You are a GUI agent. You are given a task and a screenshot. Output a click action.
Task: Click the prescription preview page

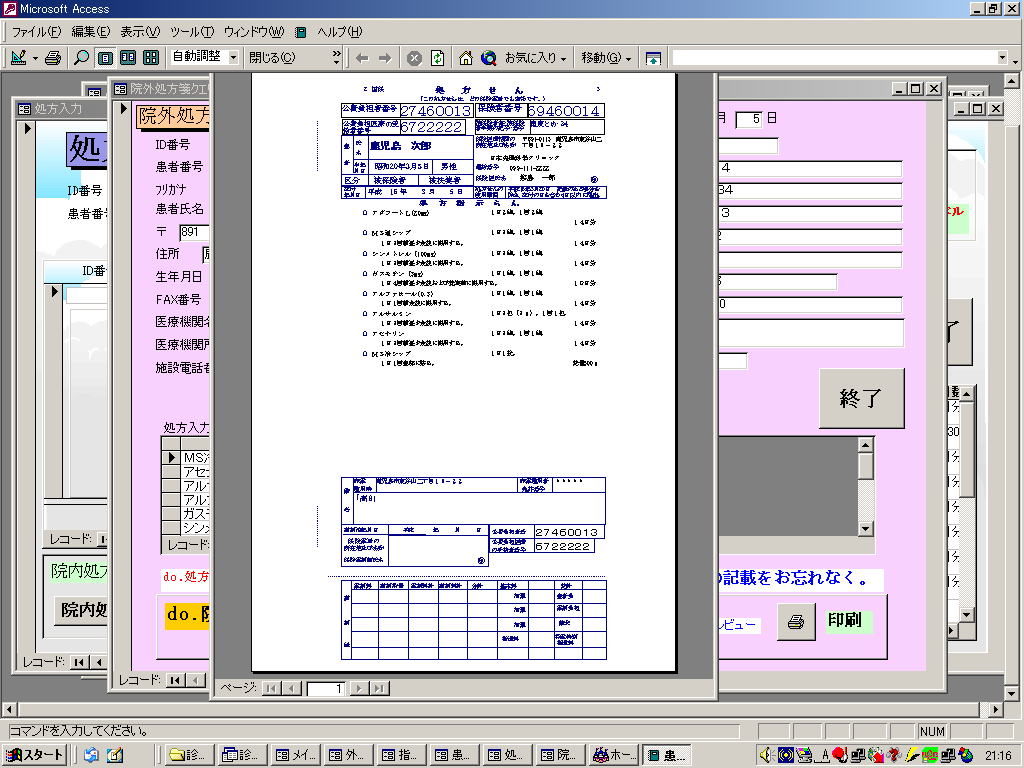[x=464, y=372]
